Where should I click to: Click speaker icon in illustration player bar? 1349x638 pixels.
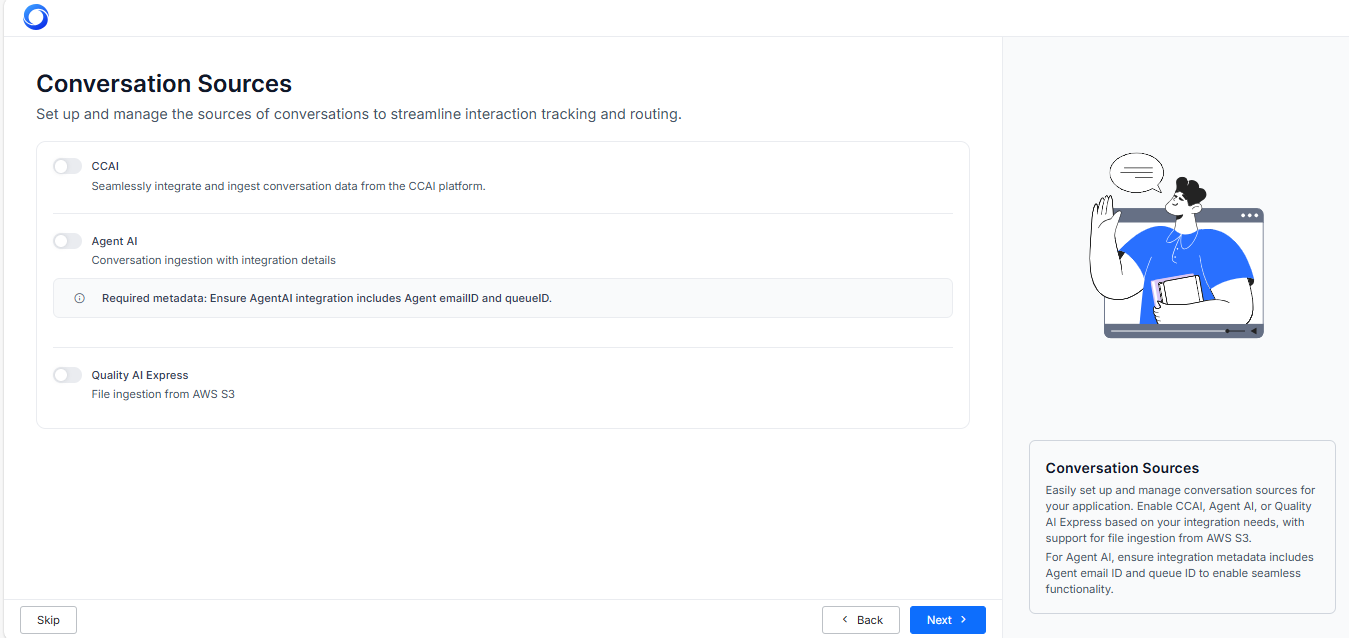[x=1253, y=330]
